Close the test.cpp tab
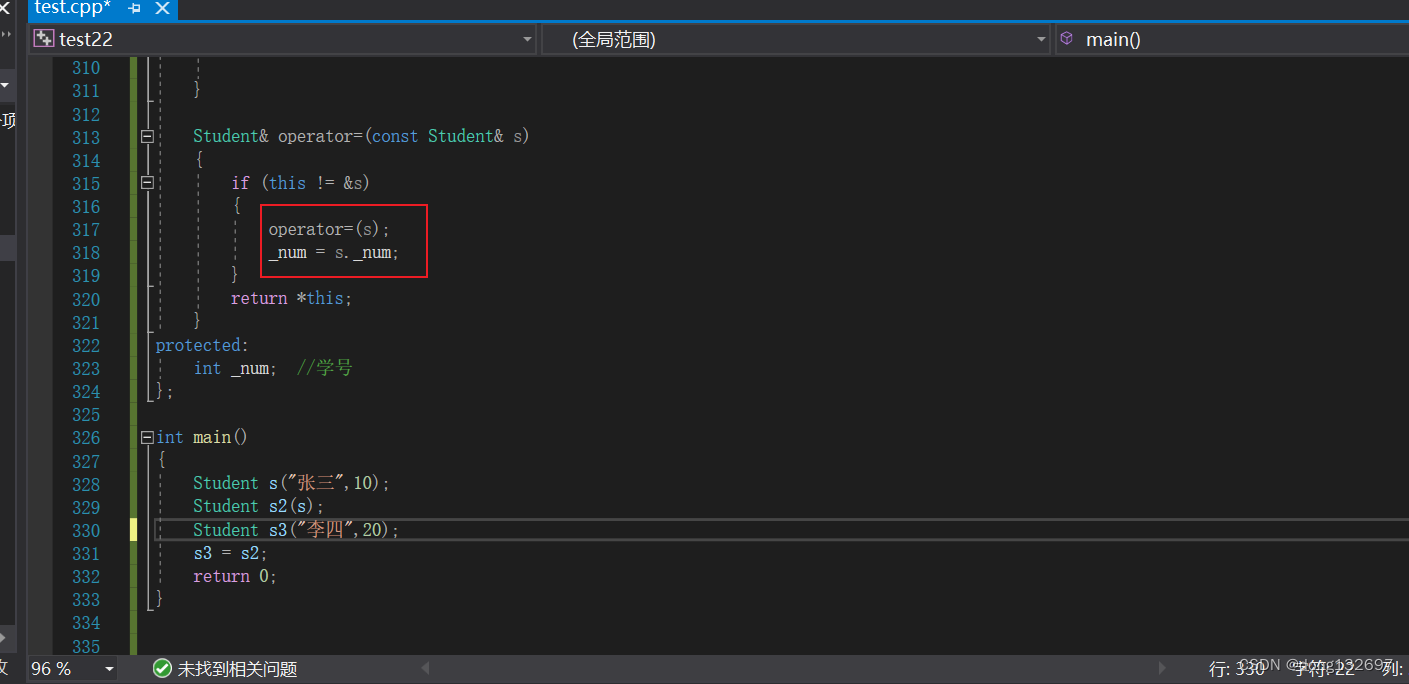The image size is (1409, 684). click(x=162, y=9)
